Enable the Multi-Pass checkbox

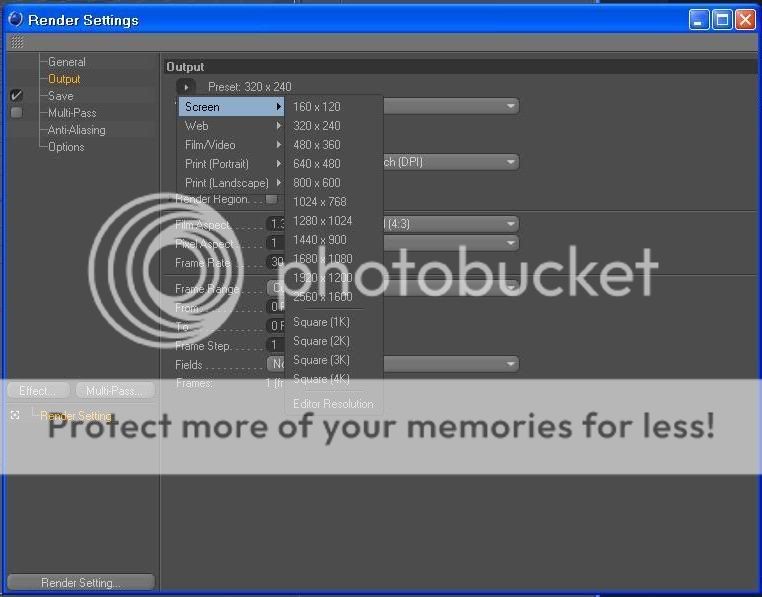tap(16, 113)
